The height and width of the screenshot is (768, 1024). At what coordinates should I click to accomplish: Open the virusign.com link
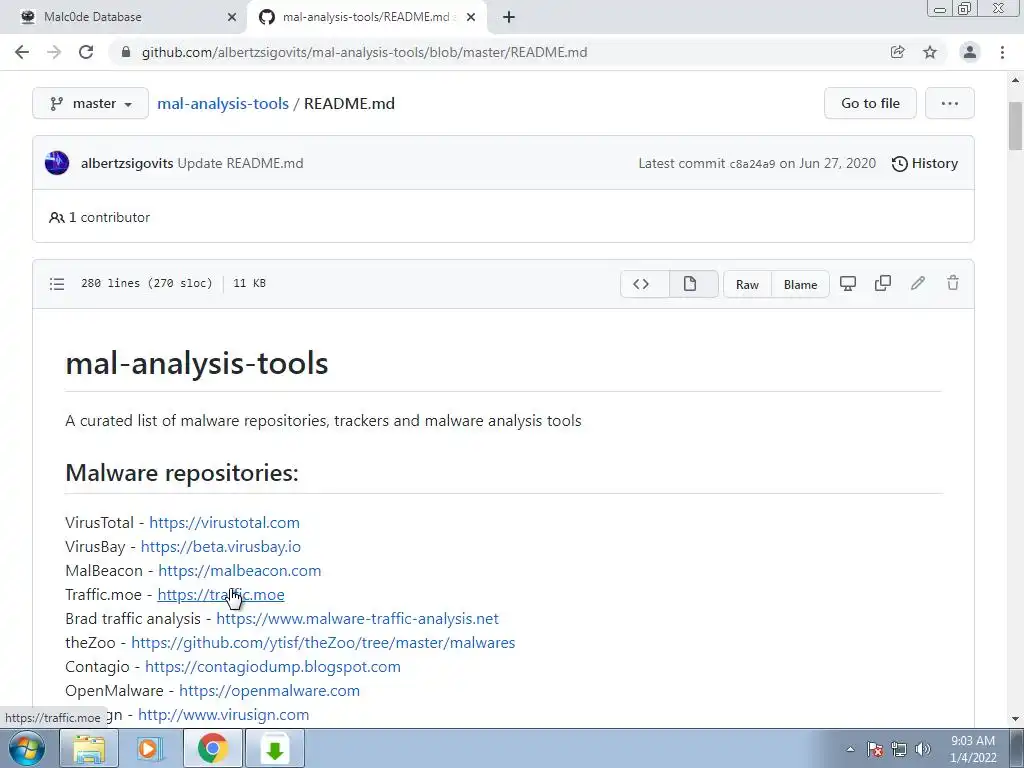pyautogui.click(x=223, y=714)
